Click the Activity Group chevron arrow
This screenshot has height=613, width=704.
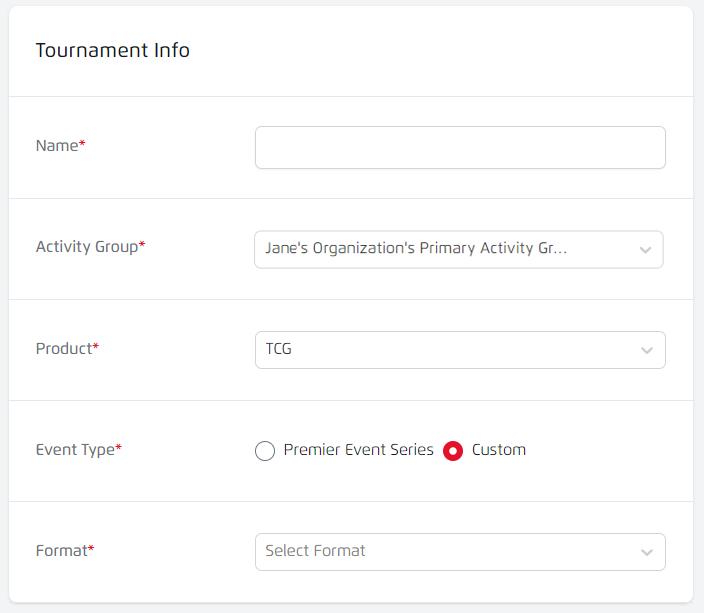(645, 250)
